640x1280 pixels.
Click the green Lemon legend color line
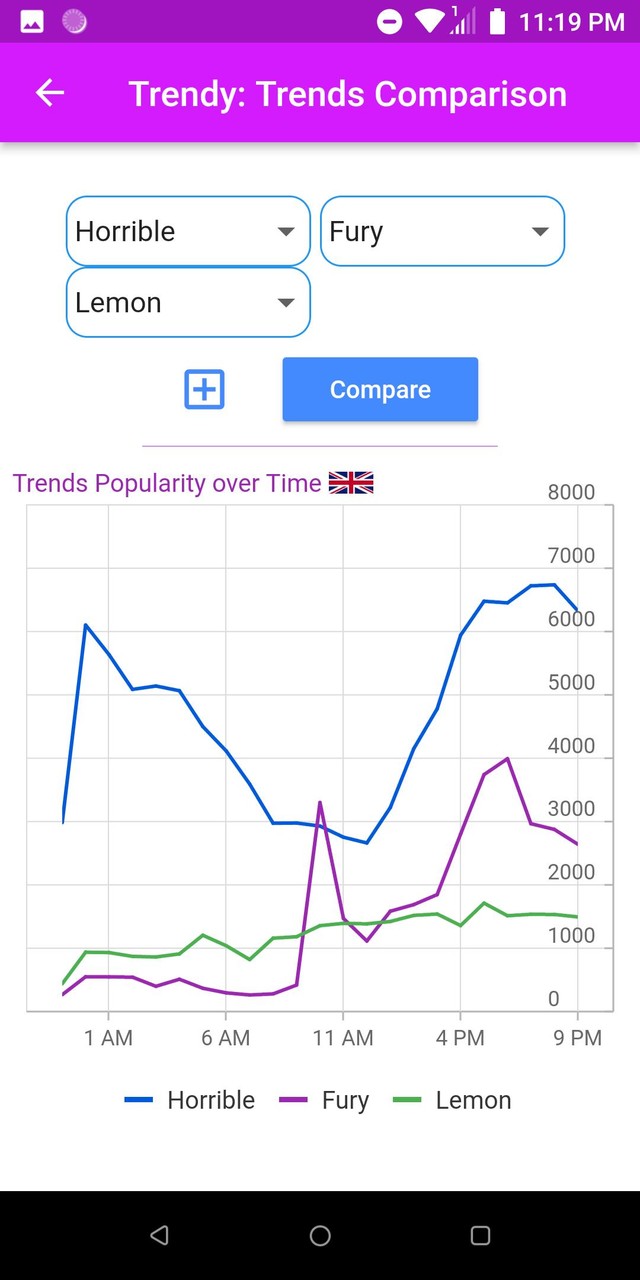pyautogui.click(x=407, y=1100)
